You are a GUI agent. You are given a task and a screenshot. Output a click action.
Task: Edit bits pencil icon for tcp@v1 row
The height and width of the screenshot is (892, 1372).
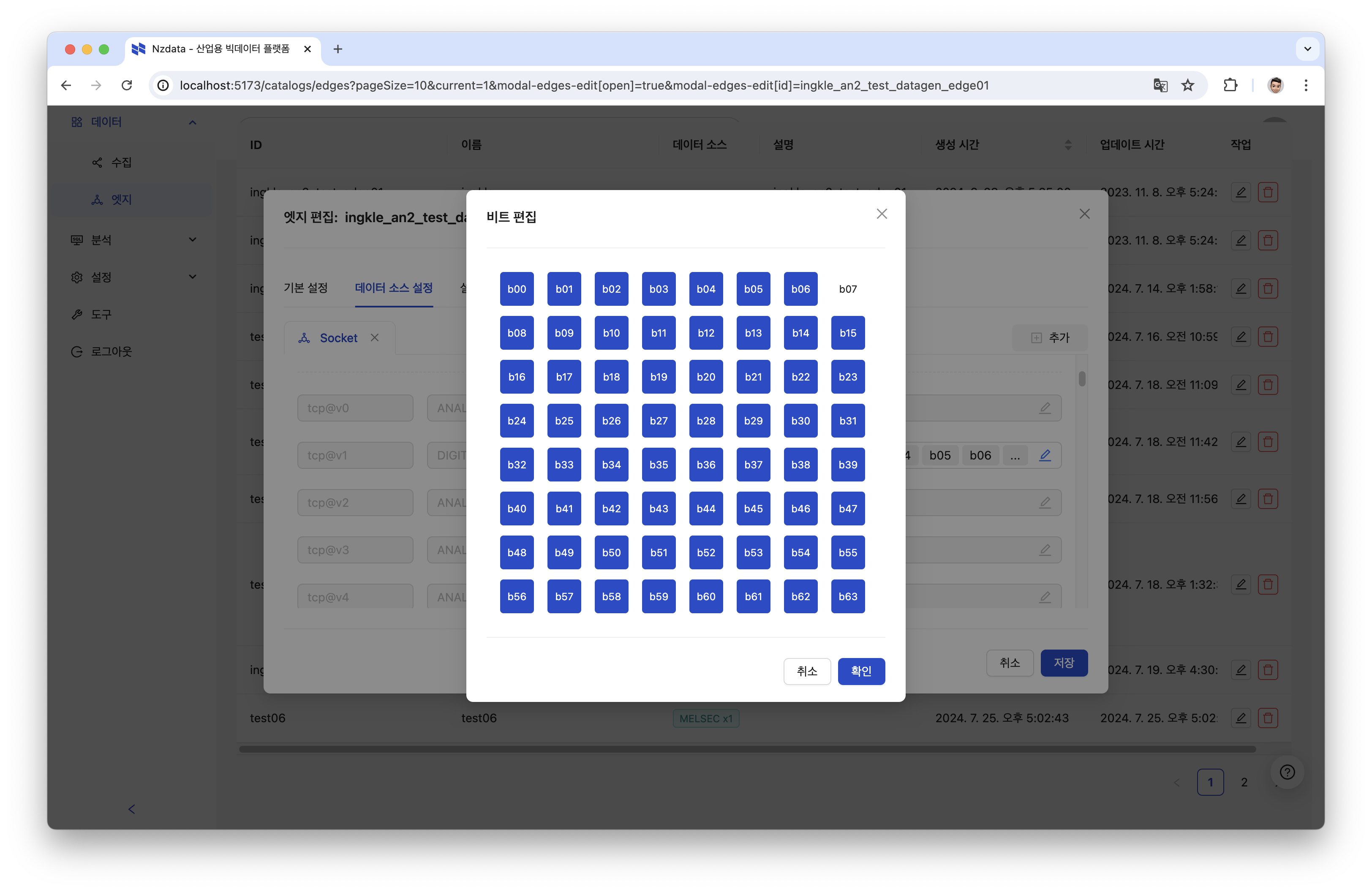point(1045,455)
